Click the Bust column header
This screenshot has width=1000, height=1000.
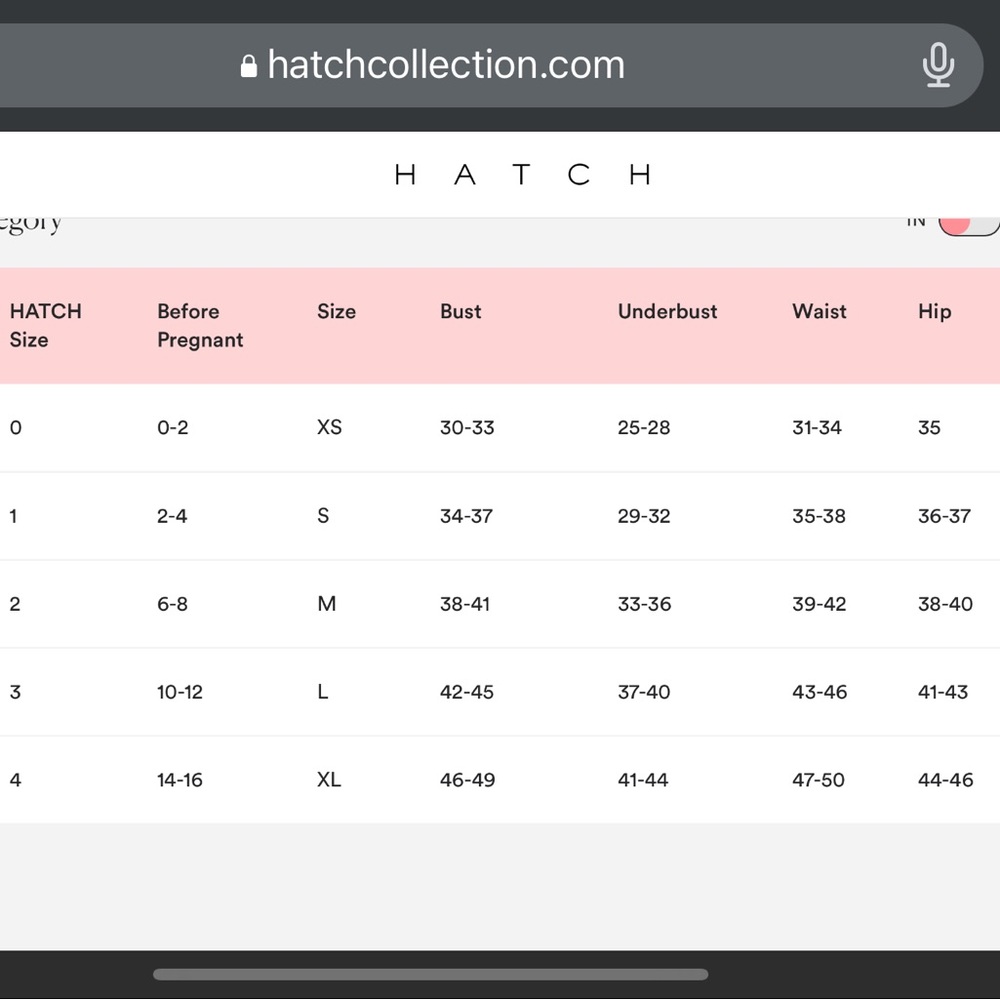[x=460, y=311]
